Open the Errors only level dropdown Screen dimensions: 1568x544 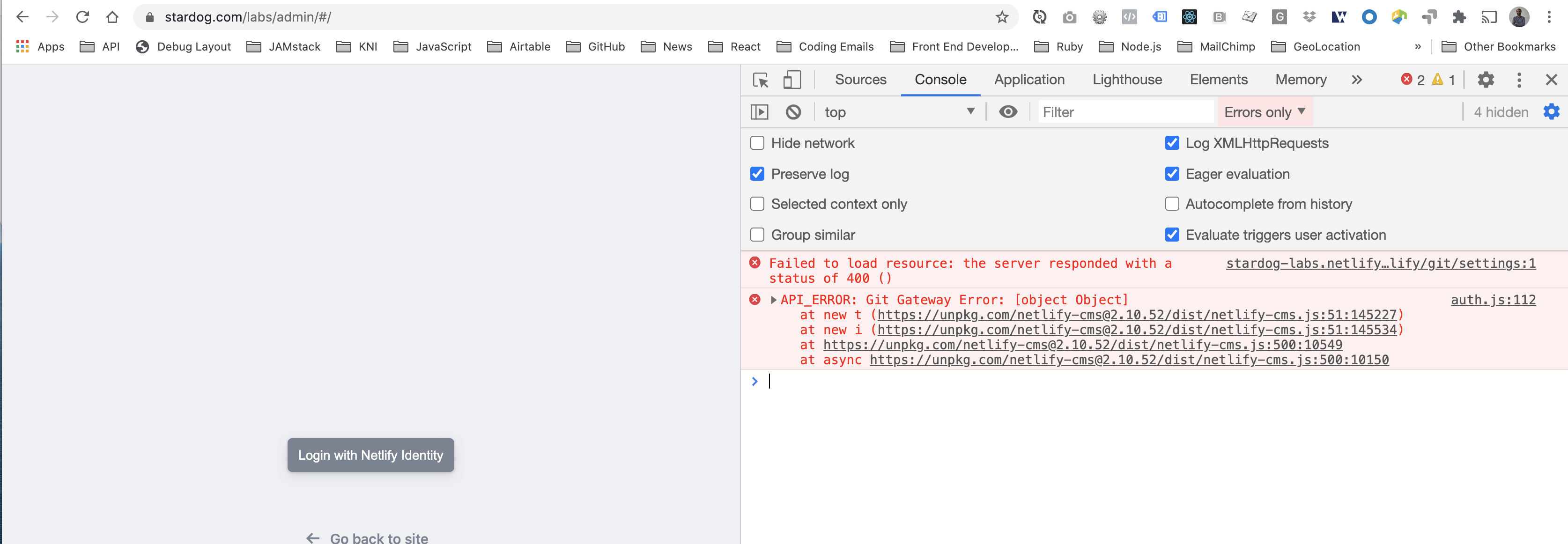[1264, 111]
